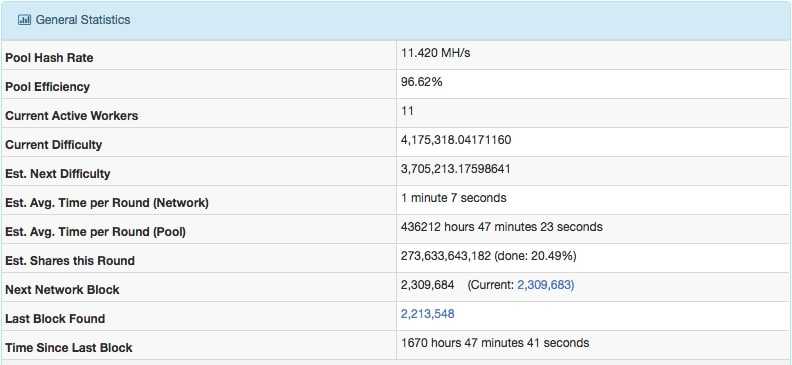This screenshot has width=792, height=365.
Task: Click the value 3,705,213.17598641
Action: tap(456, 169)
